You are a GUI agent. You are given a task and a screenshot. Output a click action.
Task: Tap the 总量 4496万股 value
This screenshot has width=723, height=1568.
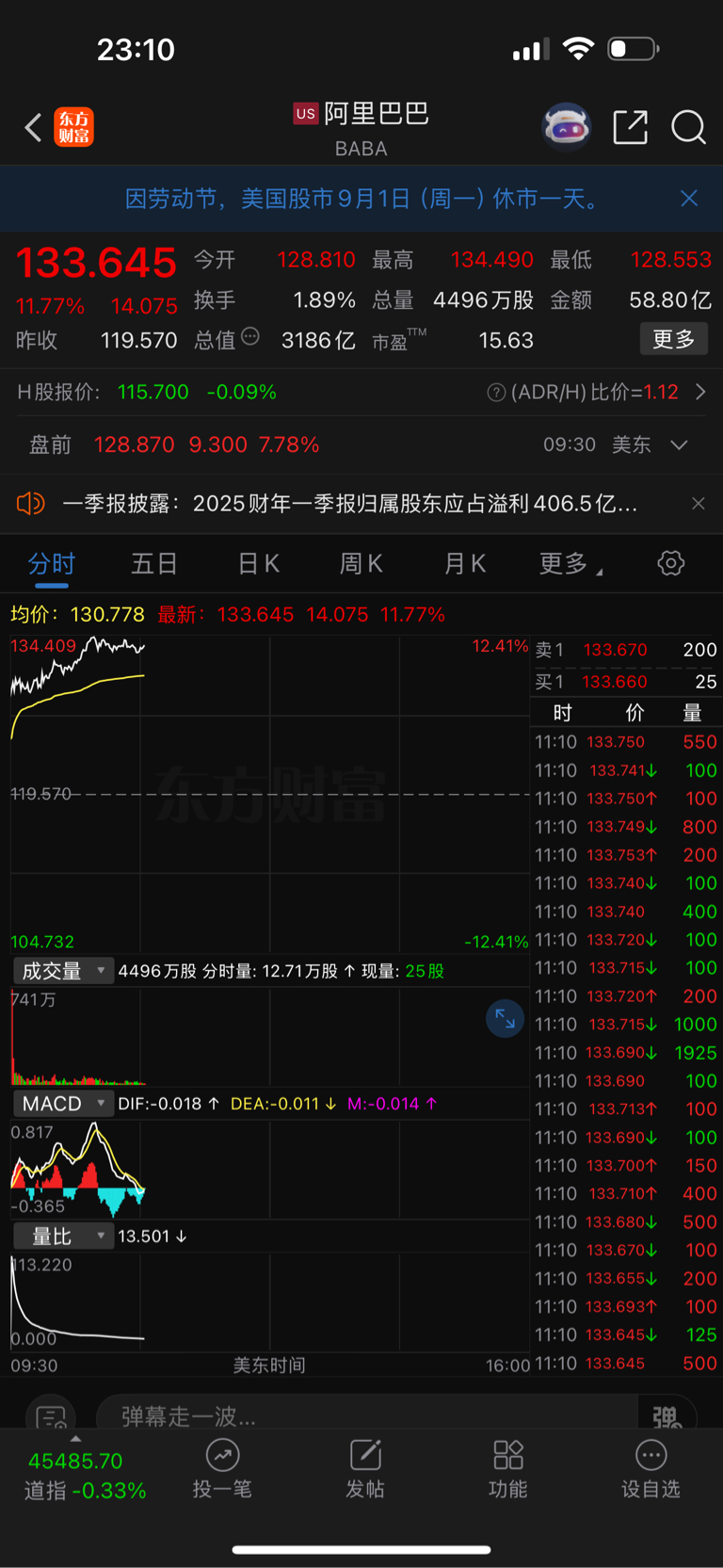click(483, 300)
